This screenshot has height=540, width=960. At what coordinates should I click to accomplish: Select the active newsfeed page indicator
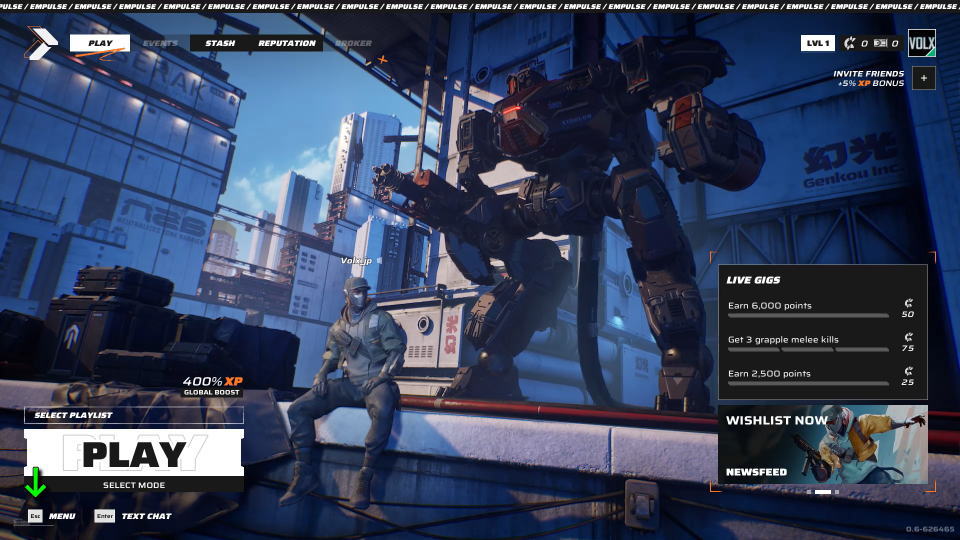pos(823,492)
